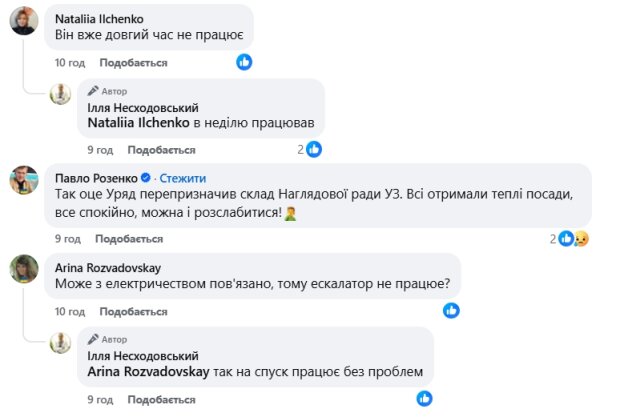Click the like reaction icon on the last reply
Screen dimensions: 620x417
(425, 399)
